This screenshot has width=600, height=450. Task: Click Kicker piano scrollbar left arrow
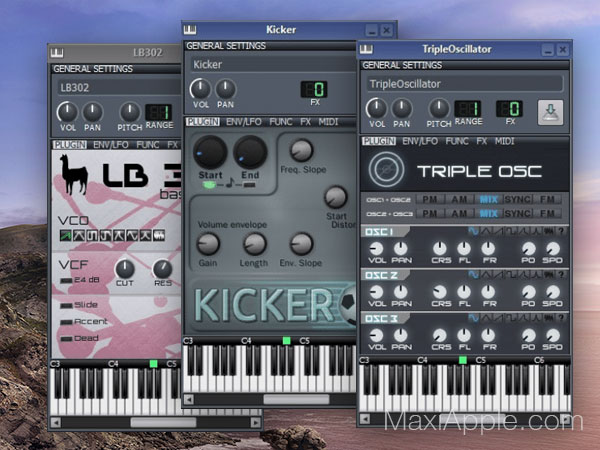point(188,399)
